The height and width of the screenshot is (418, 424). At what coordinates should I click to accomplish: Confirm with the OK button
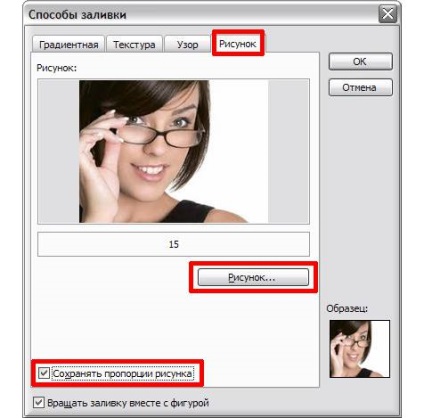[x=360, y=62]
